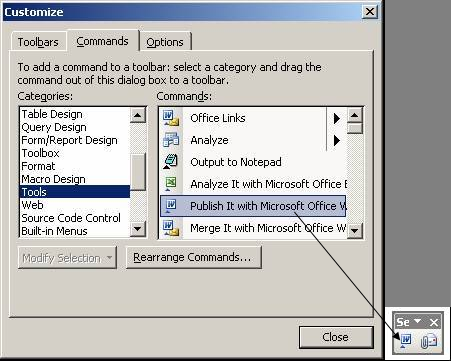
Task: Click the Word icon on floating toolbar
Action: 405,341
